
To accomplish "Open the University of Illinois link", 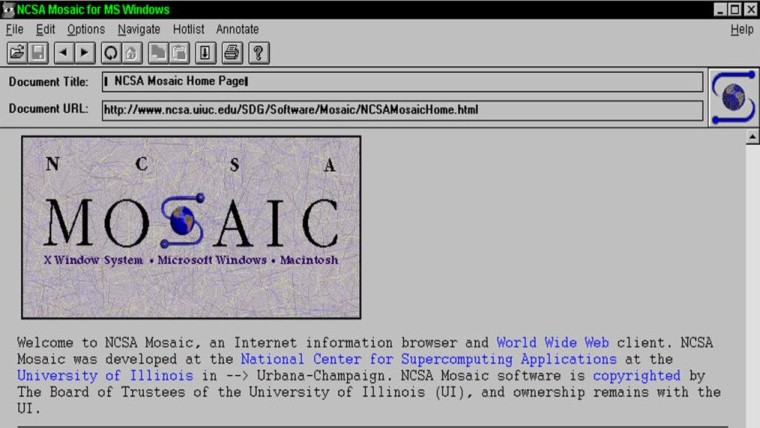I will click(105, 376).
